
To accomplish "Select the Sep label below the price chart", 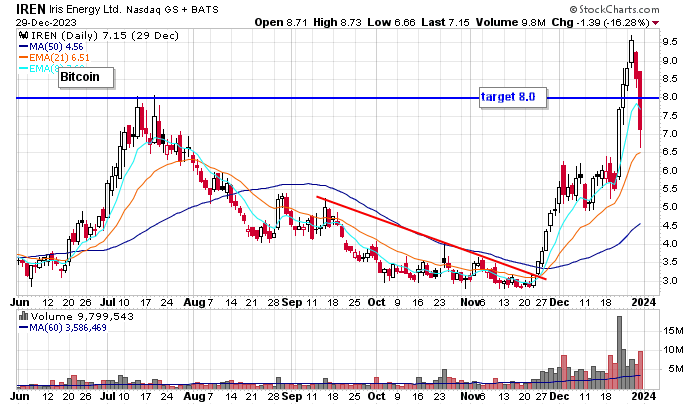I will coord(292,302).
